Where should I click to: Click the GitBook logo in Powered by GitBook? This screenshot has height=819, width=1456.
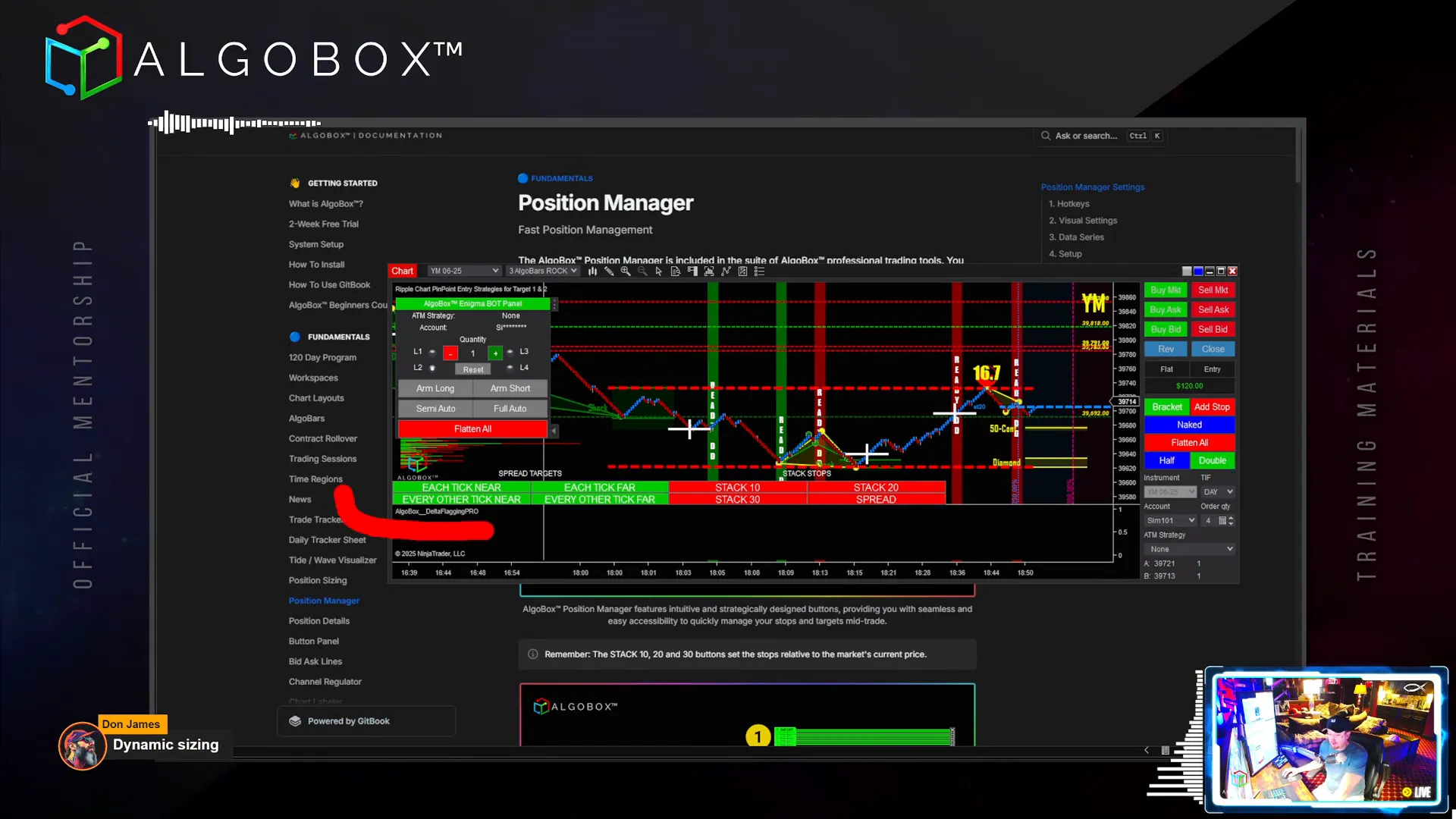(295, 721)
